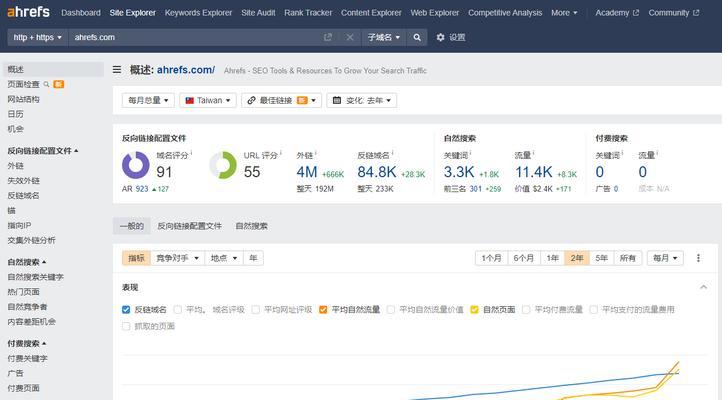The image size is (722, 400).
Task: Enable the 抓取的页面 checkbox
Action: click(x=126, y=326)
